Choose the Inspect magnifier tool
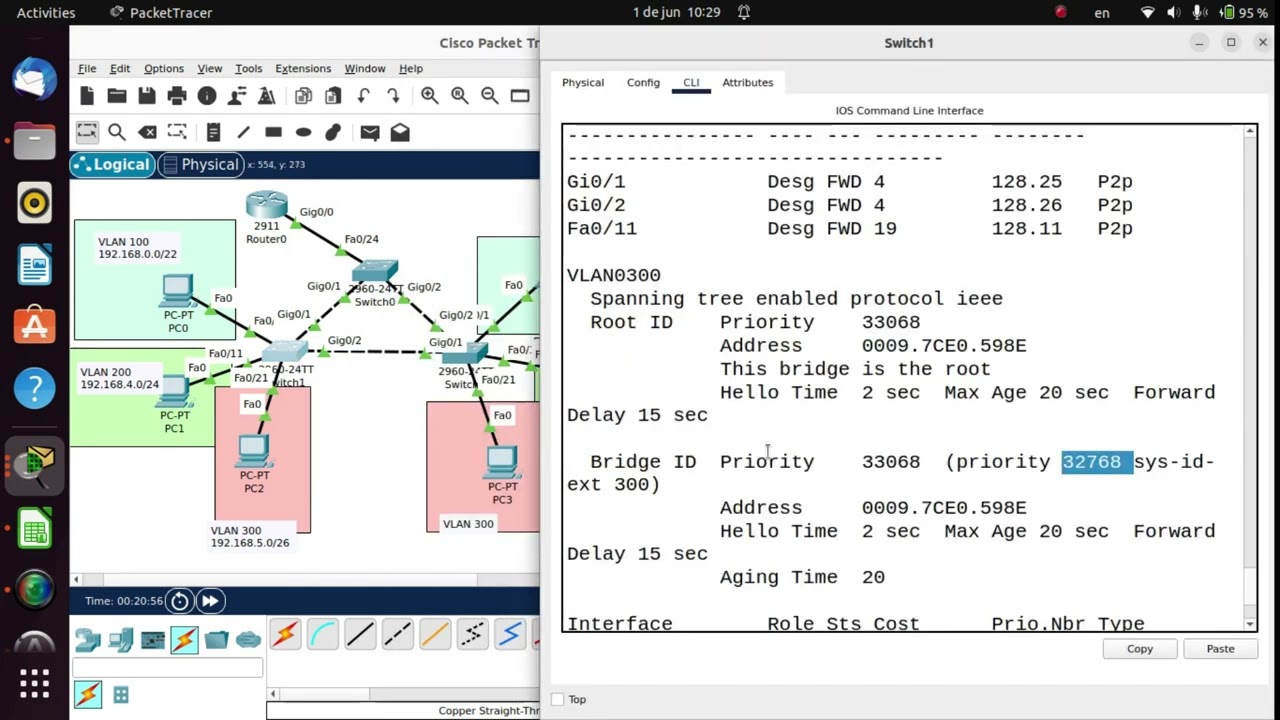The height and width of the screenshot is (720, 1280). (x=117, y=132)
